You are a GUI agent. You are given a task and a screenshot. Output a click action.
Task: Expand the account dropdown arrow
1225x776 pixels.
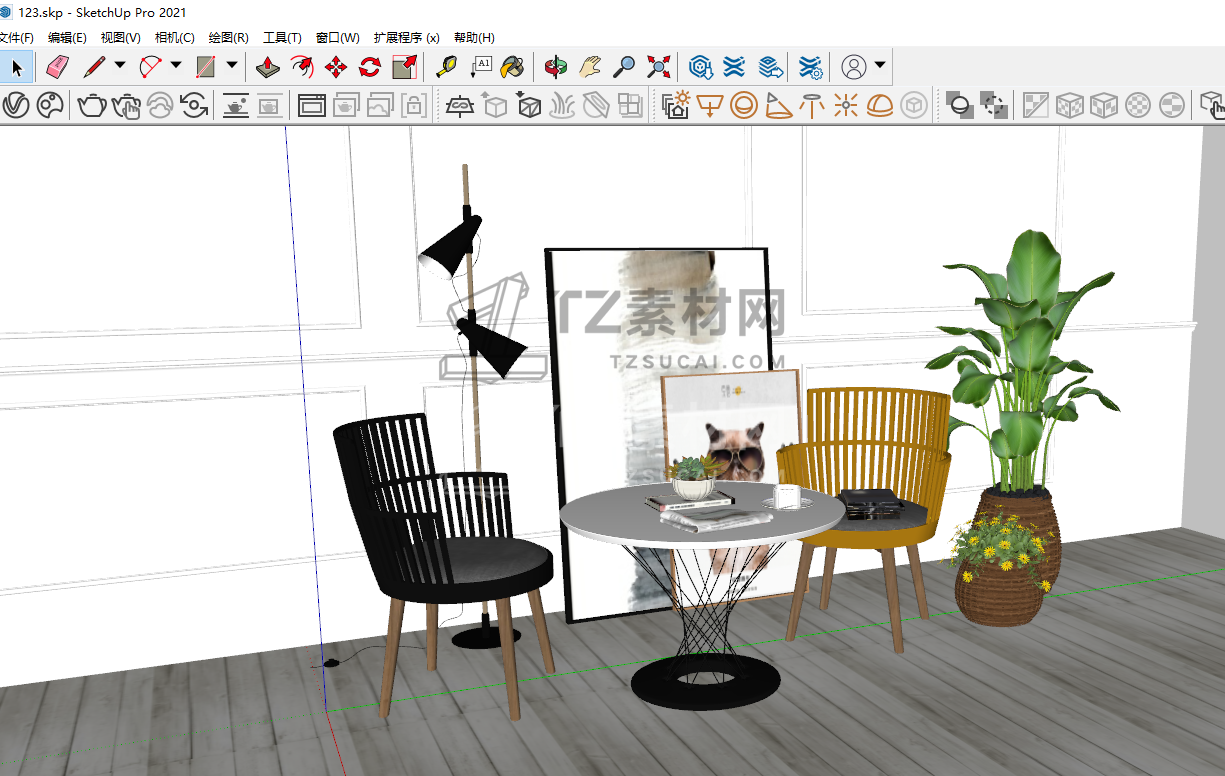(x=880, y=66)
